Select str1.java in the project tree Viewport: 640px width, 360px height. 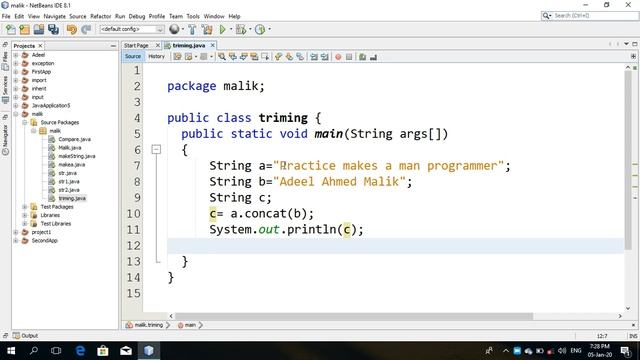(69, 181)
